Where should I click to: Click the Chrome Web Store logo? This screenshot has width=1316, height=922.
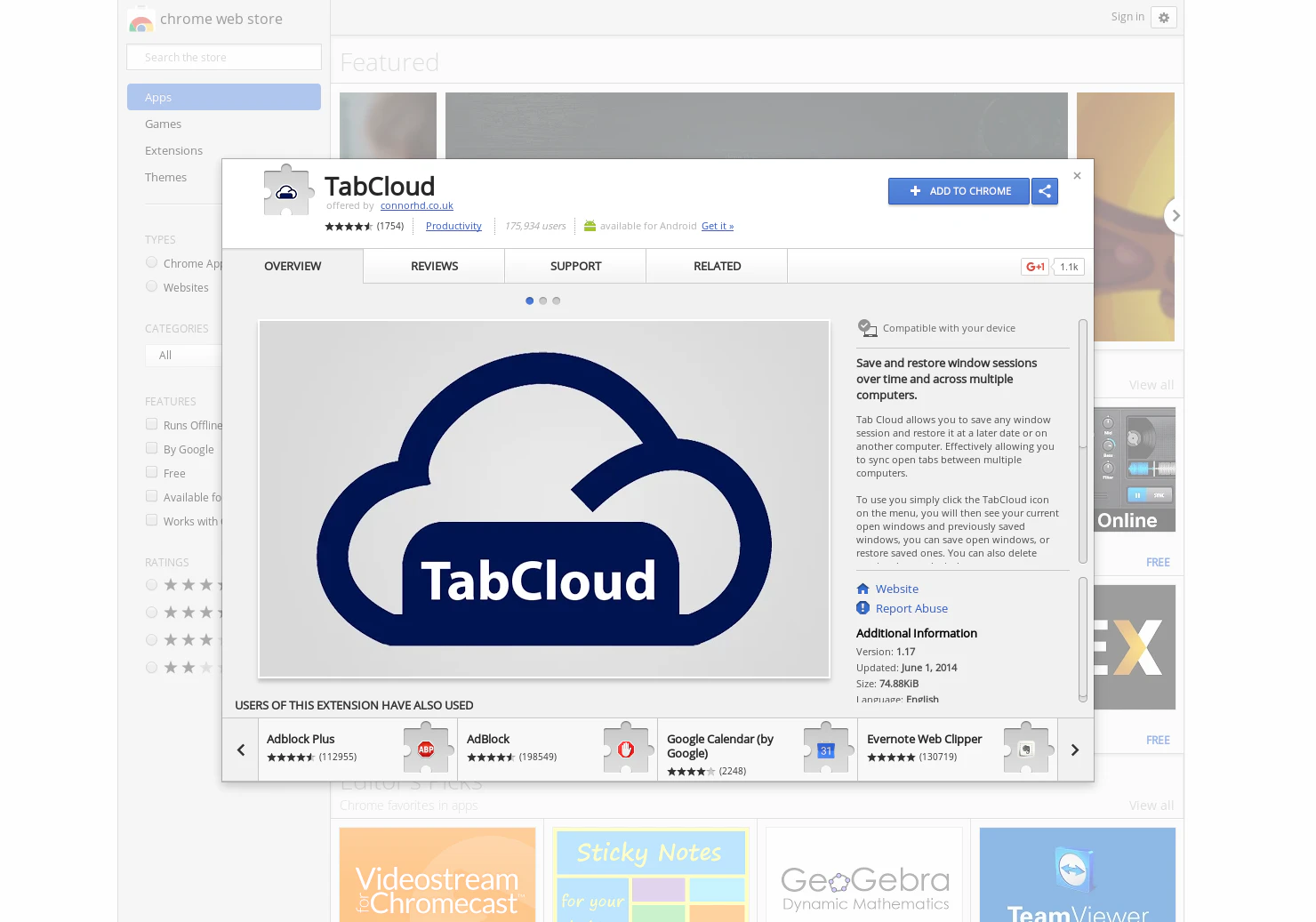point(140,20)
